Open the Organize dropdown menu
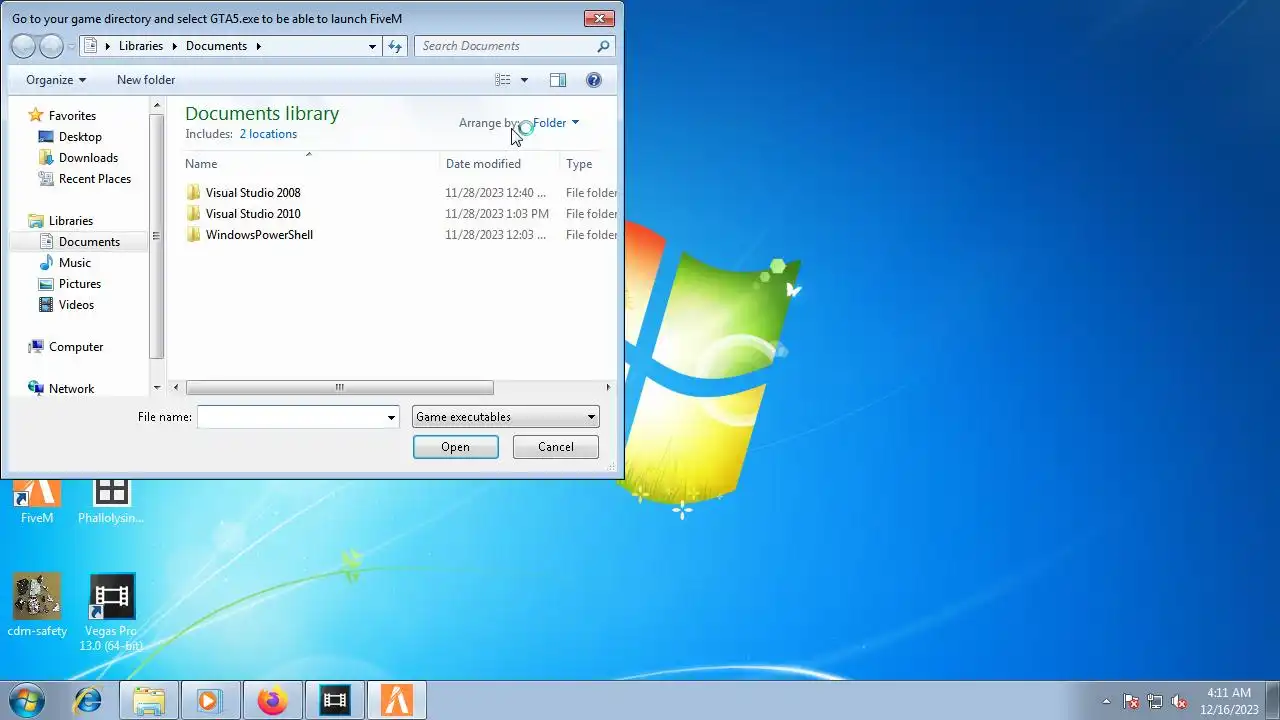1280x720 pixels. pos(56,80)
